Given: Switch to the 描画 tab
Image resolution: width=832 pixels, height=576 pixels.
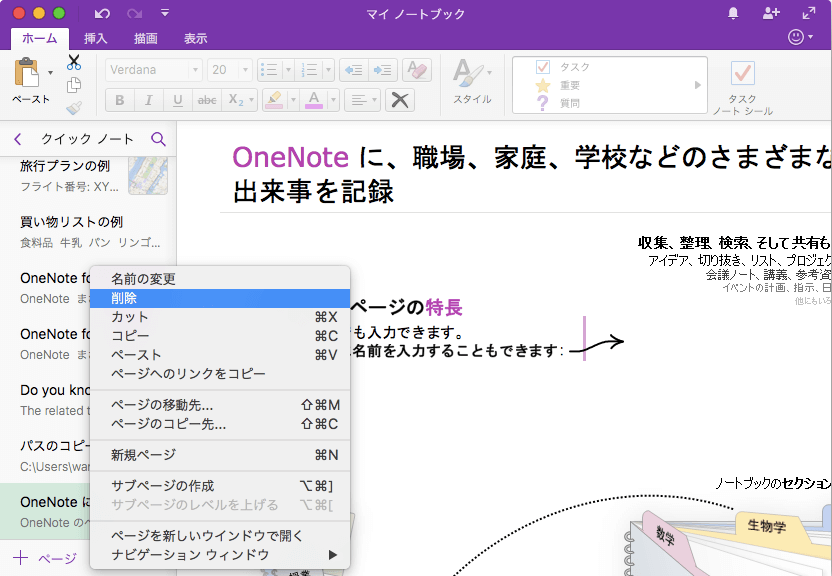Looking at the screenshot, I should tap(145, 38).
